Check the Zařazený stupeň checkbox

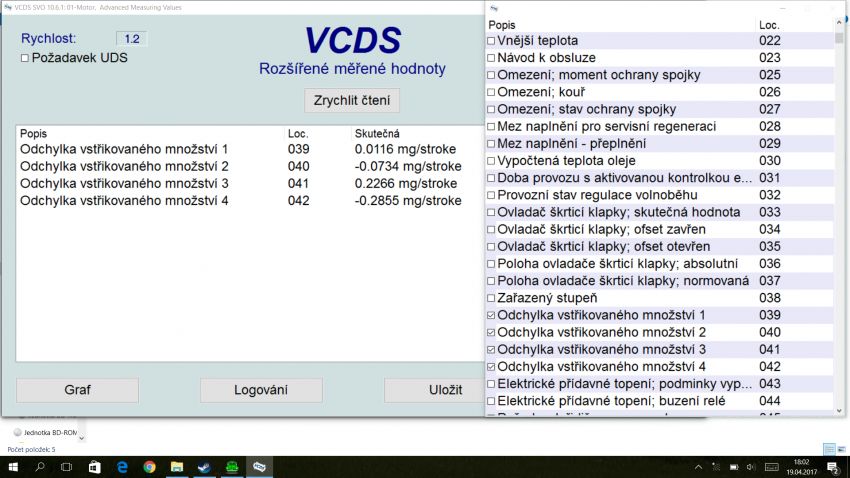(491, 298)
